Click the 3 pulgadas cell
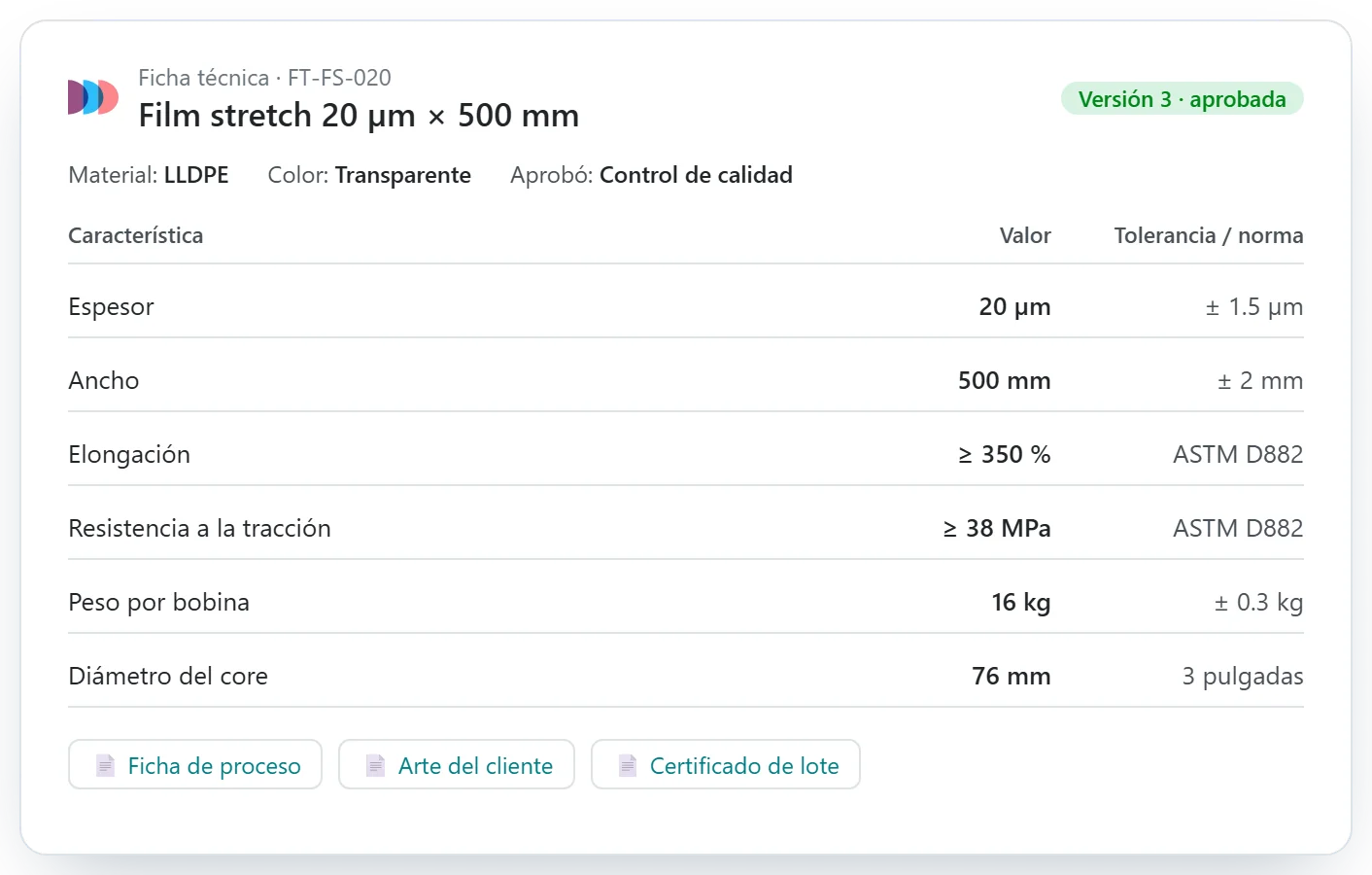 1243,677
